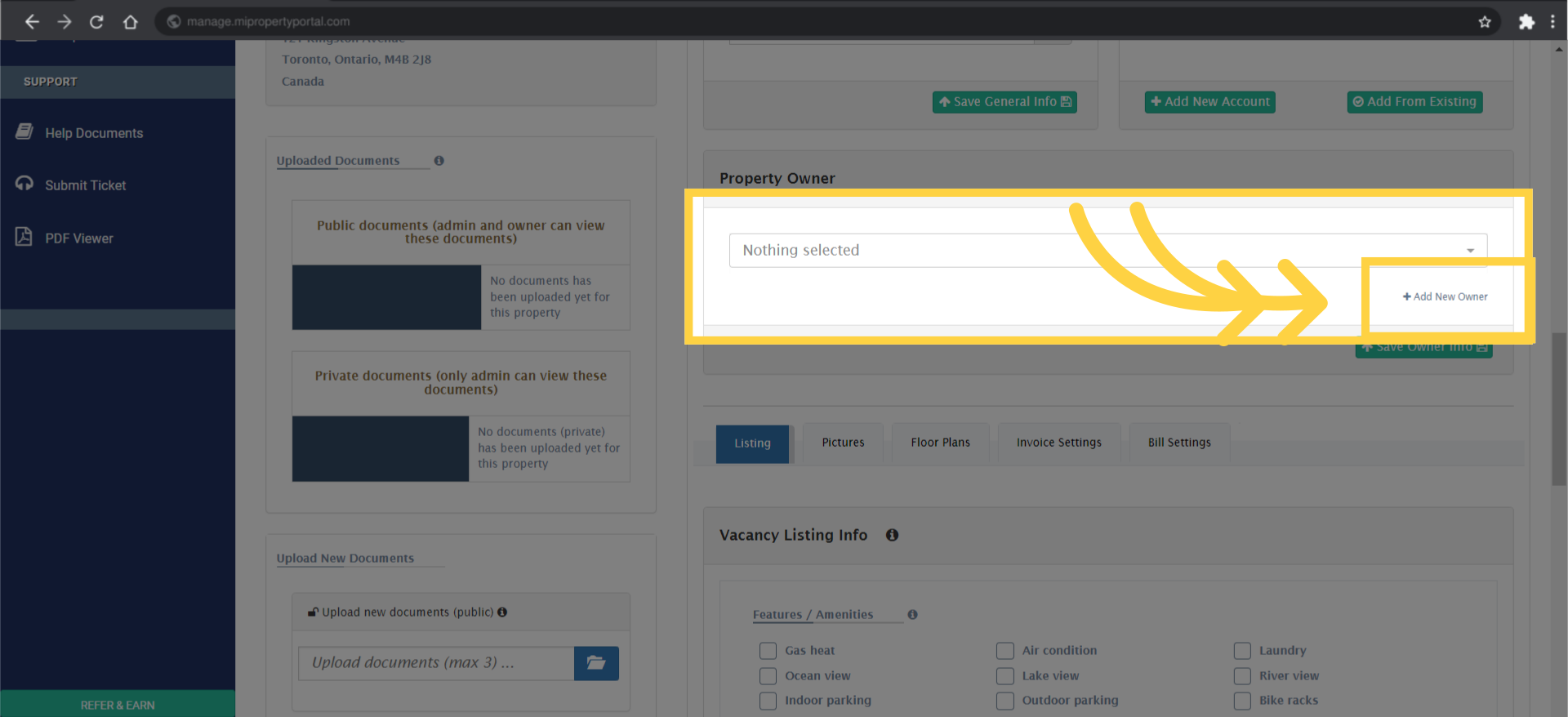Click the browser address bar URL

[x=268, y=22]
